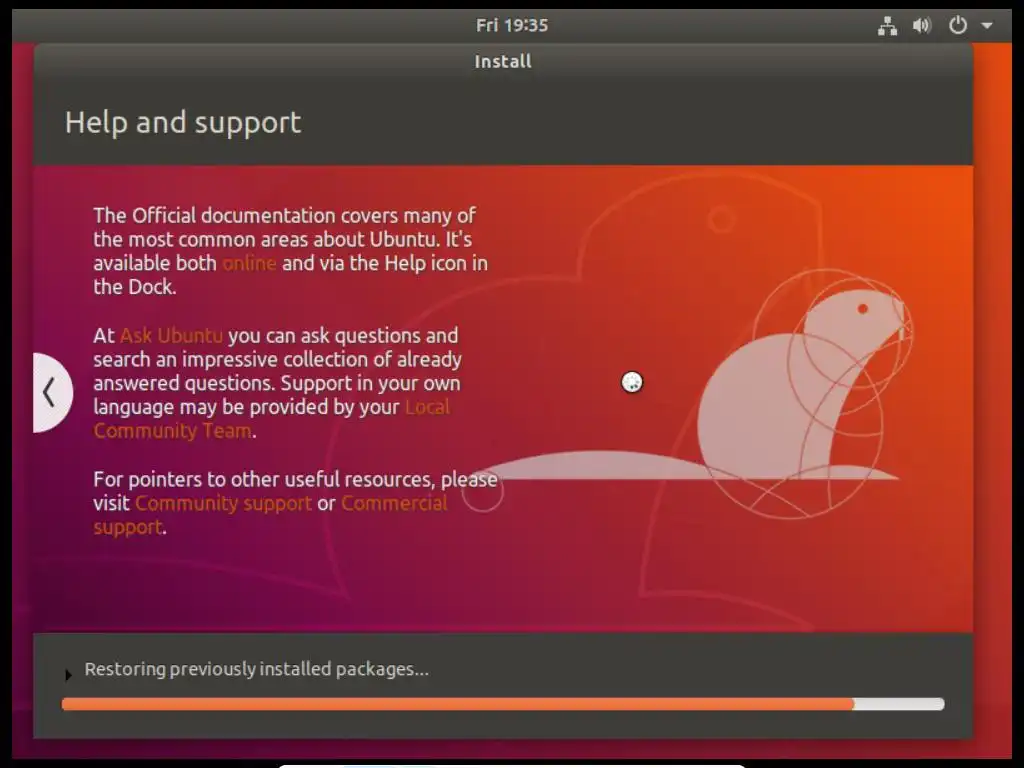Open the clock showing Fri 19:35

[512, 25]
